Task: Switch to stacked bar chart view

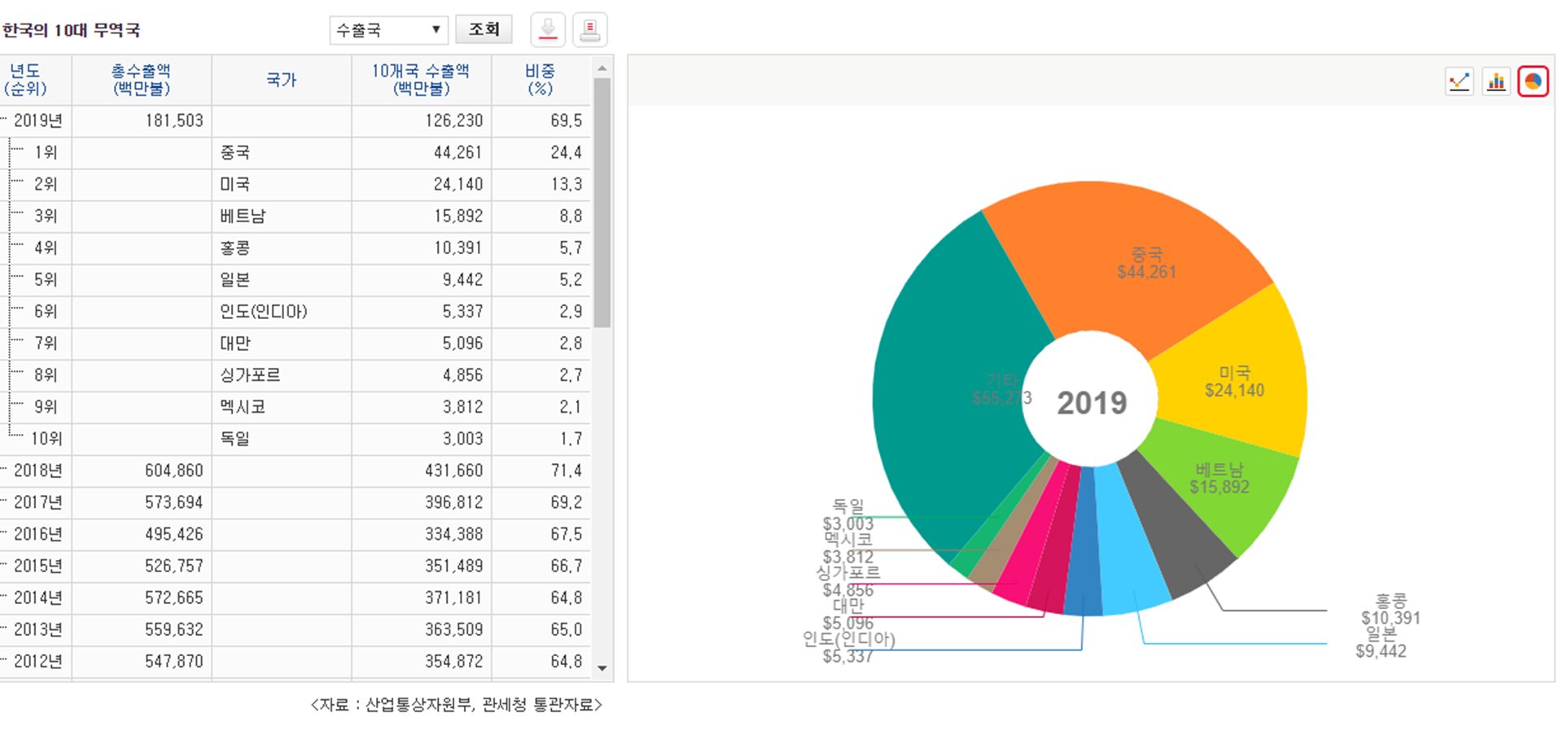Action: (1496, 81)
